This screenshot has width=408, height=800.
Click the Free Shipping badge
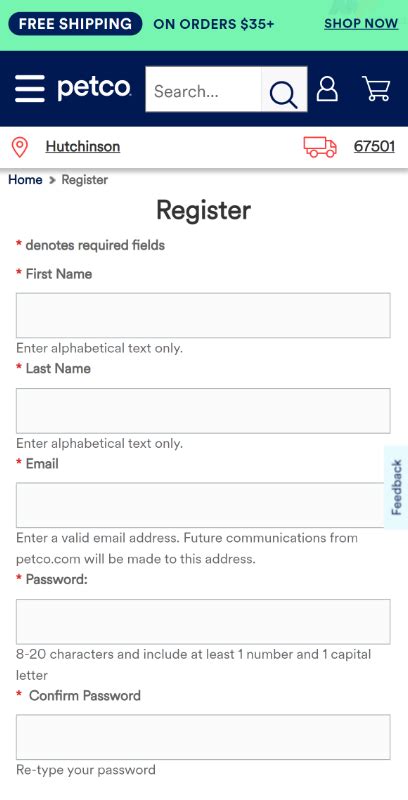point(75,23)
